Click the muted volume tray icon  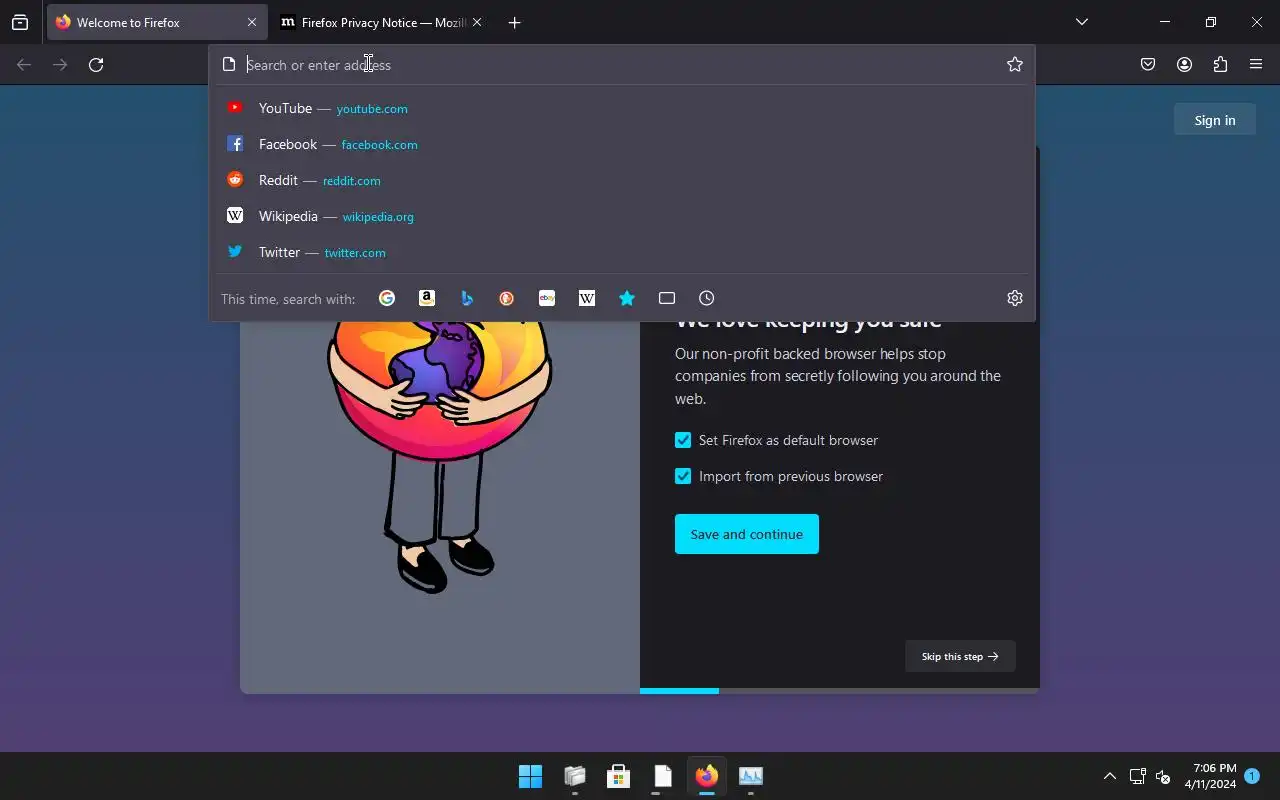[1163, 776]
